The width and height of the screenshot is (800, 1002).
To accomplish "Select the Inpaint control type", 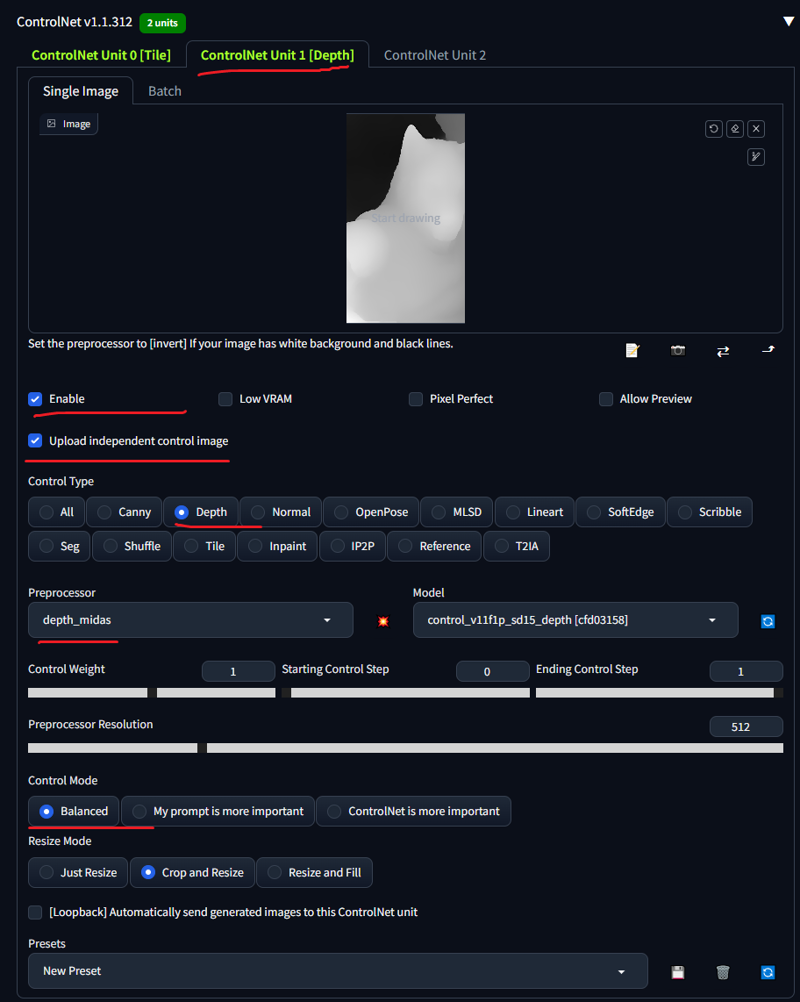I will [277, 546].
